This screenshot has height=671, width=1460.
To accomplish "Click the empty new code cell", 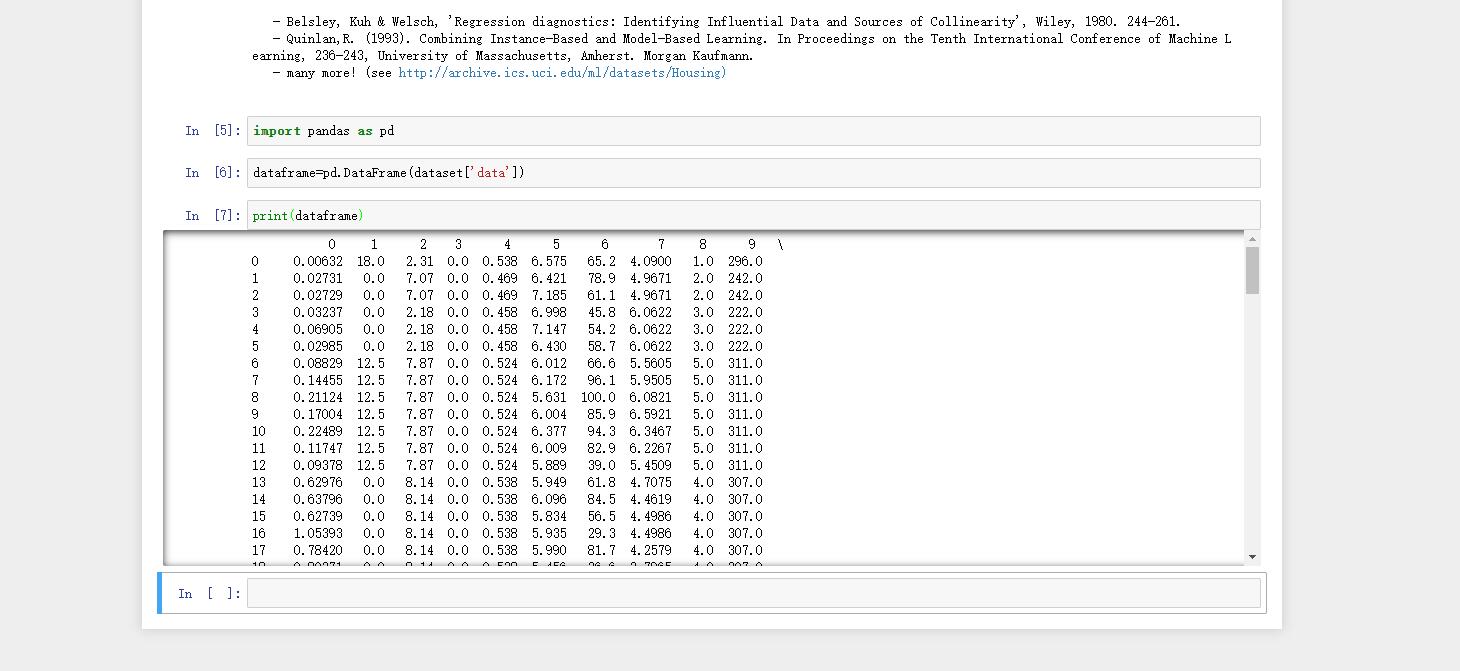I will [753, 593].
